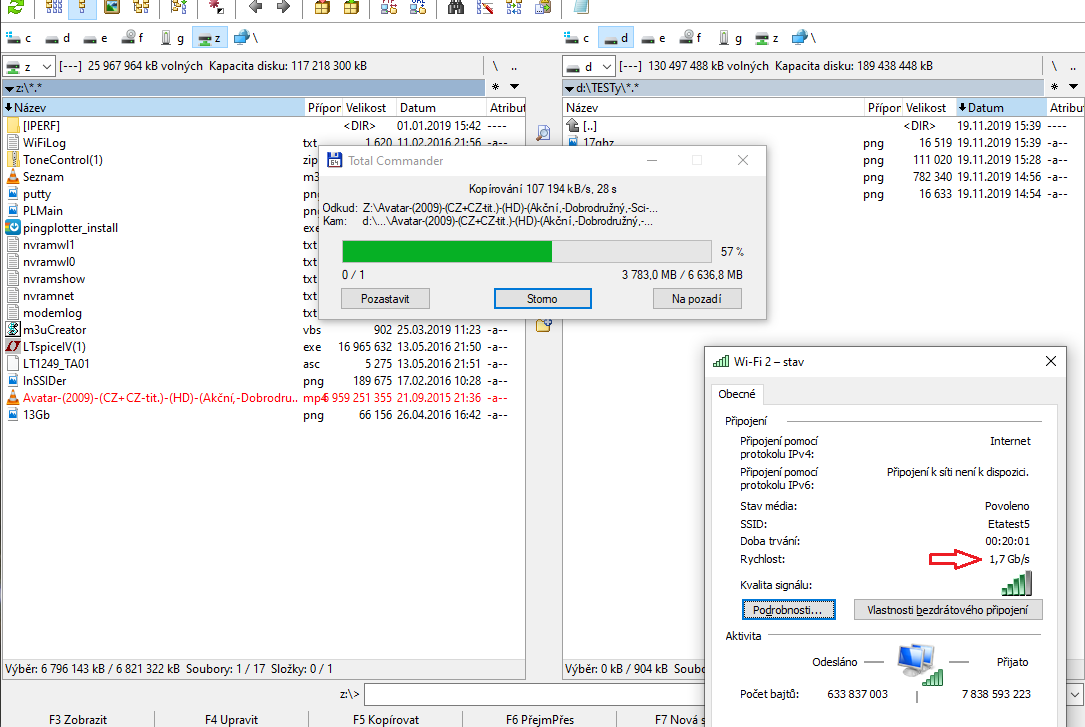Open the left panel drive dropdown z
The image size is (1085, 727).
[x=28, y=66]
